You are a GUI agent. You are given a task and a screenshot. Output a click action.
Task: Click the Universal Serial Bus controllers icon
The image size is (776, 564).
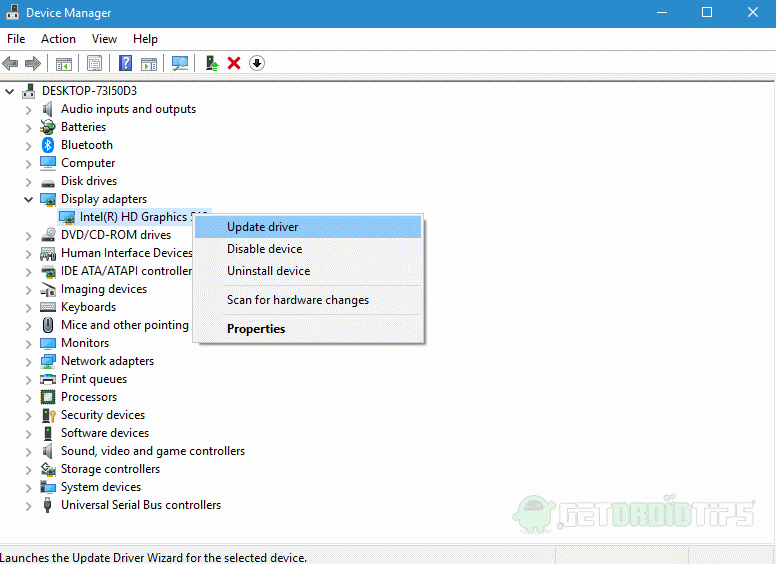click(x=48, y=505)
